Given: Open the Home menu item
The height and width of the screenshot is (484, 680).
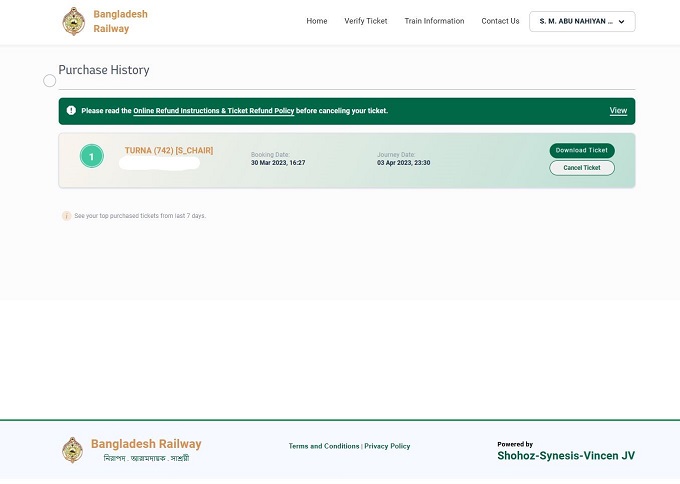Looking at the screenshot, I should (x=317, y=21).
